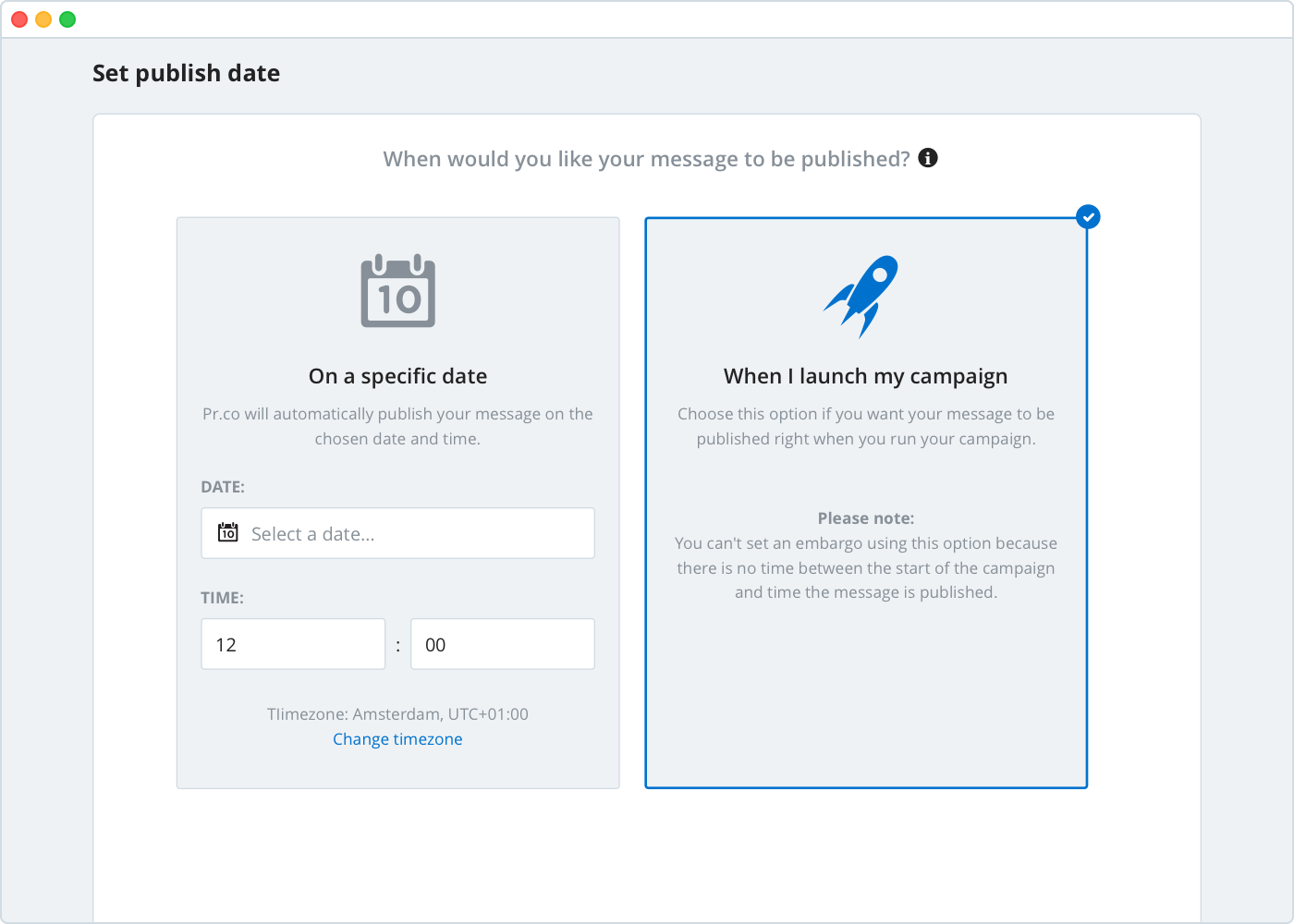Open the 'Select a date...' picker field
The height and width of the screenshot is (924, 1294).
click(398, 533)
